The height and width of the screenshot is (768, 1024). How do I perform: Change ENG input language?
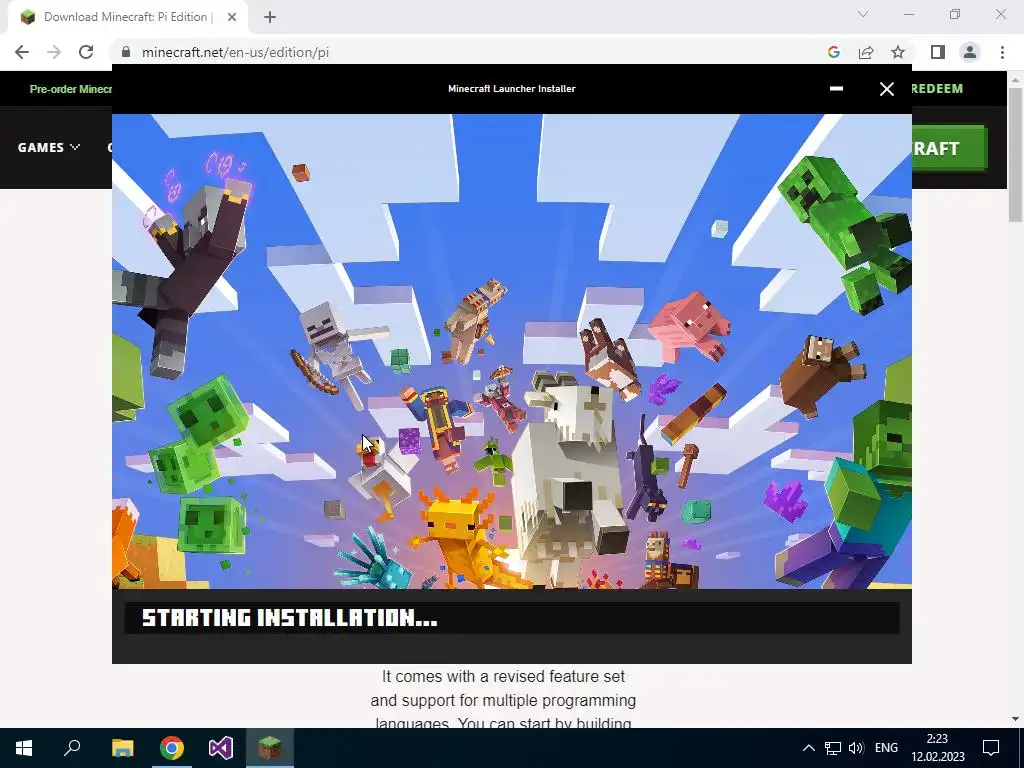tap(886, 748)
